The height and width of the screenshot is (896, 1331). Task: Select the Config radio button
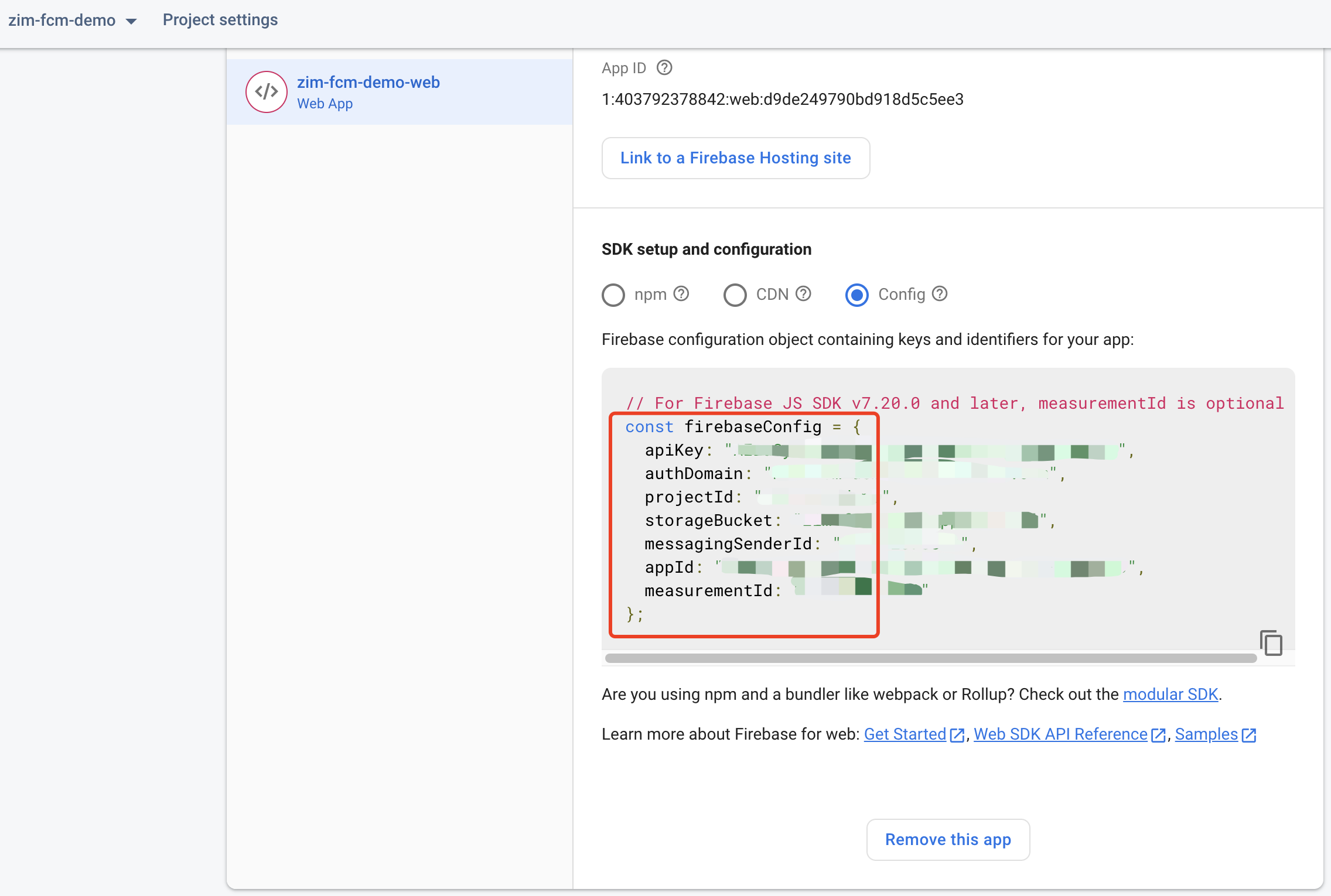pos(857,295)
